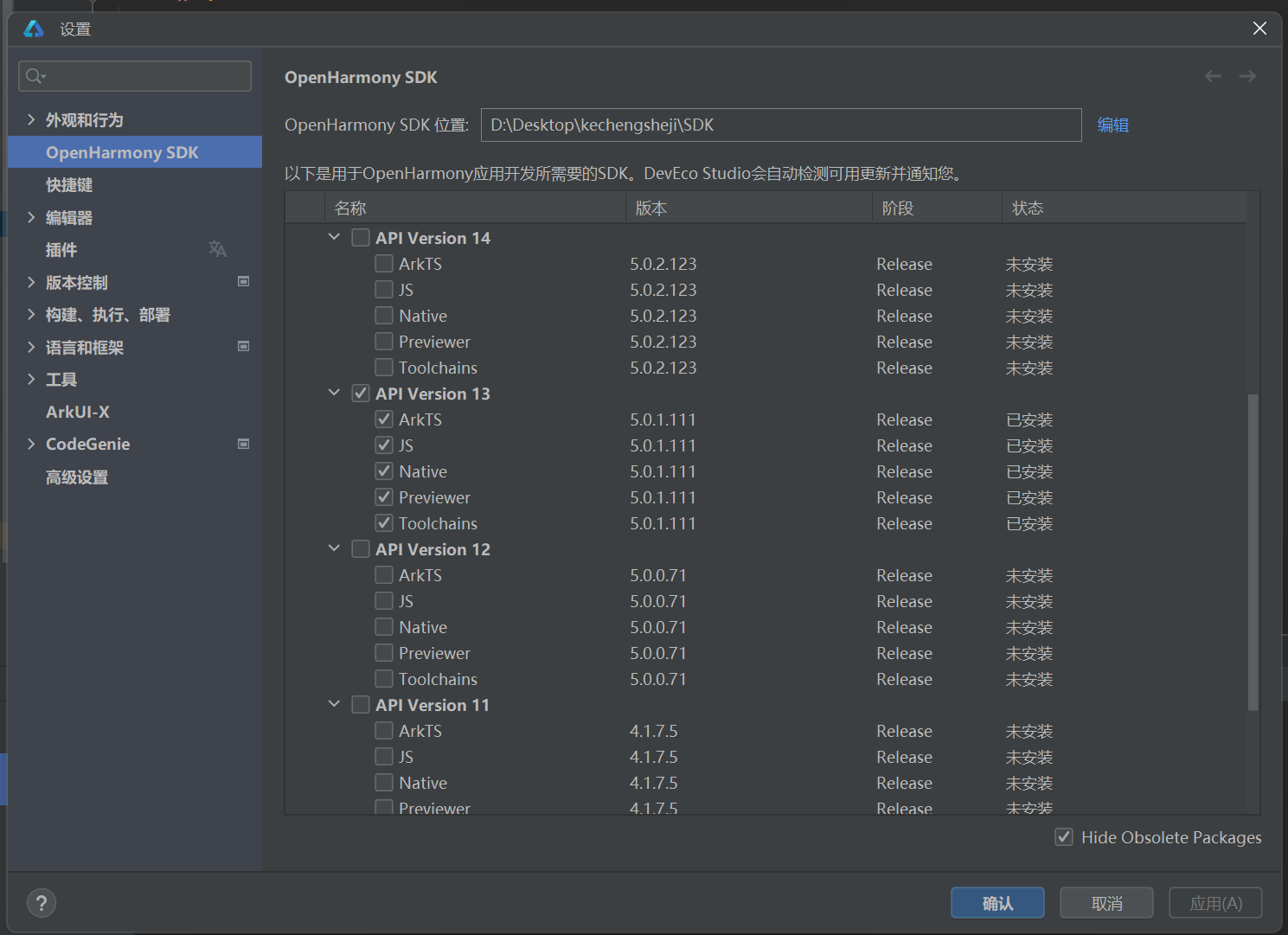1288x935 pixels.
Task: Open the 插件 settings page
Action: click(61, 250)
